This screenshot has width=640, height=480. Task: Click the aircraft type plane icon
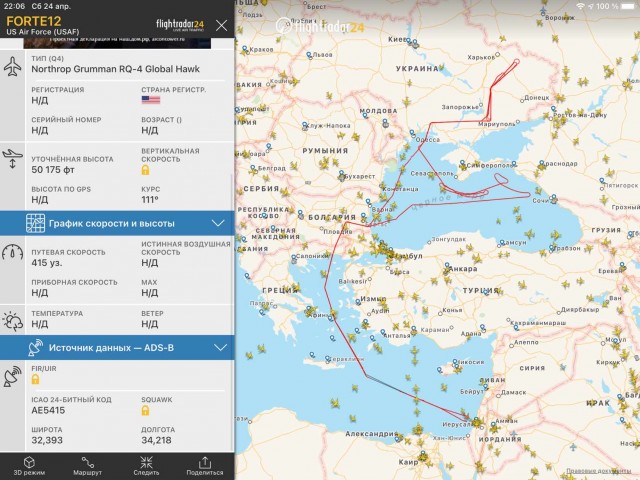(13, 67)
